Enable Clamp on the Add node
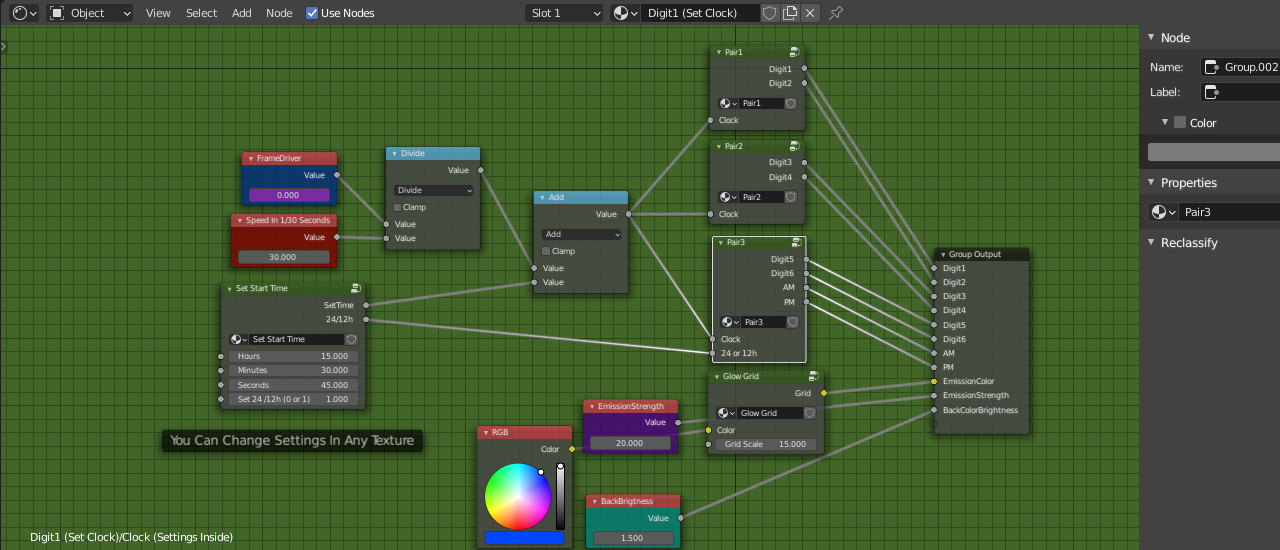Viewport: 1280px width, 550px height. click(546, 251)
